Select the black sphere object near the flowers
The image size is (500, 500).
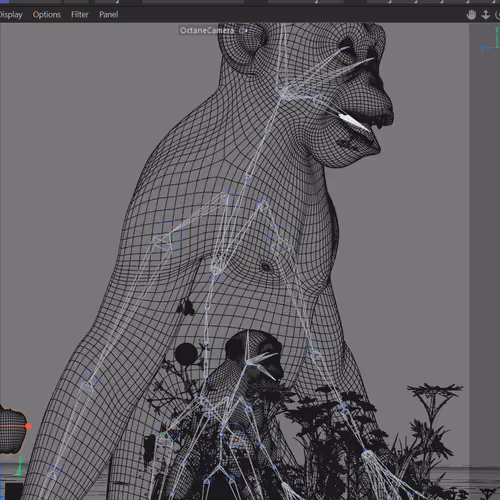point(186,354)
